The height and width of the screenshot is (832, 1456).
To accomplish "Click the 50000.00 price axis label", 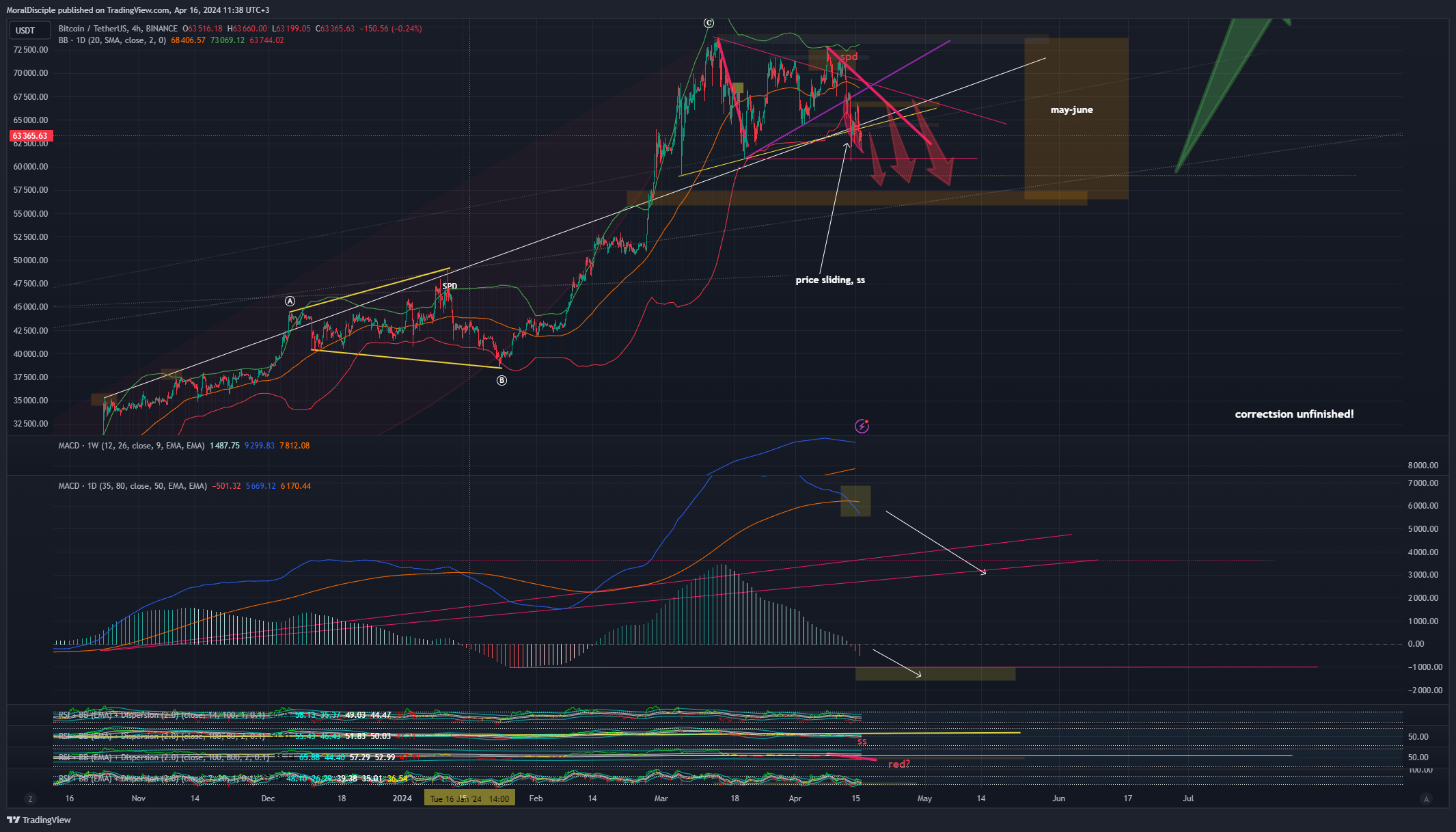I will [x=31, y=260].
